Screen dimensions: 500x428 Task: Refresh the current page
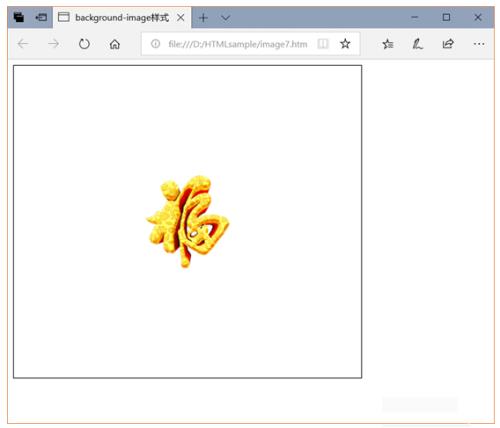point(84,44)
